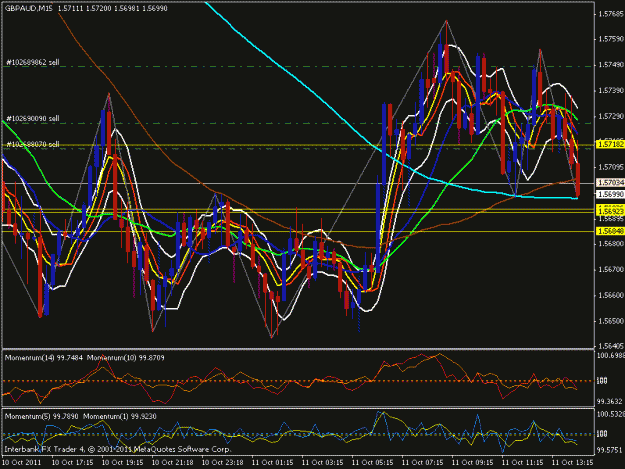Click the 11 Oct 03:15 time label
The width and height of the screenshot is (625, 469).
322,463
